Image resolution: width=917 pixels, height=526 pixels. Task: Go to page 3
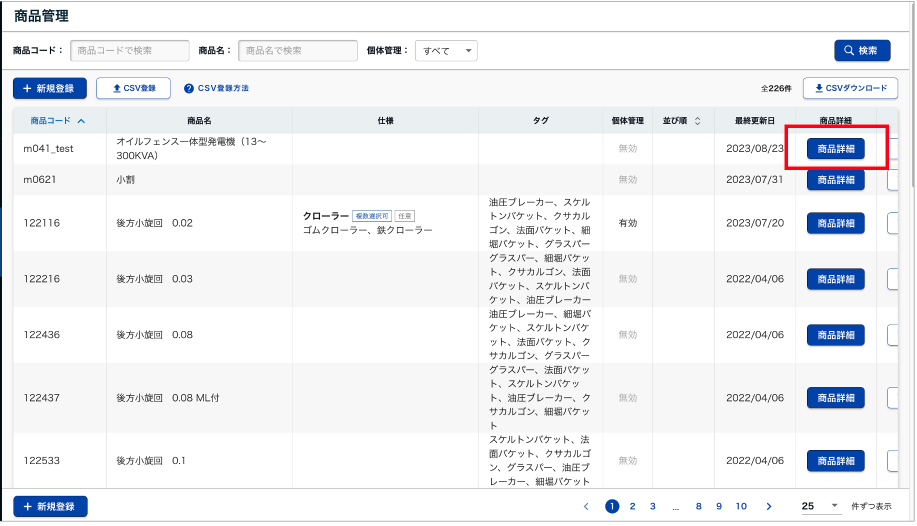(653, 506)
